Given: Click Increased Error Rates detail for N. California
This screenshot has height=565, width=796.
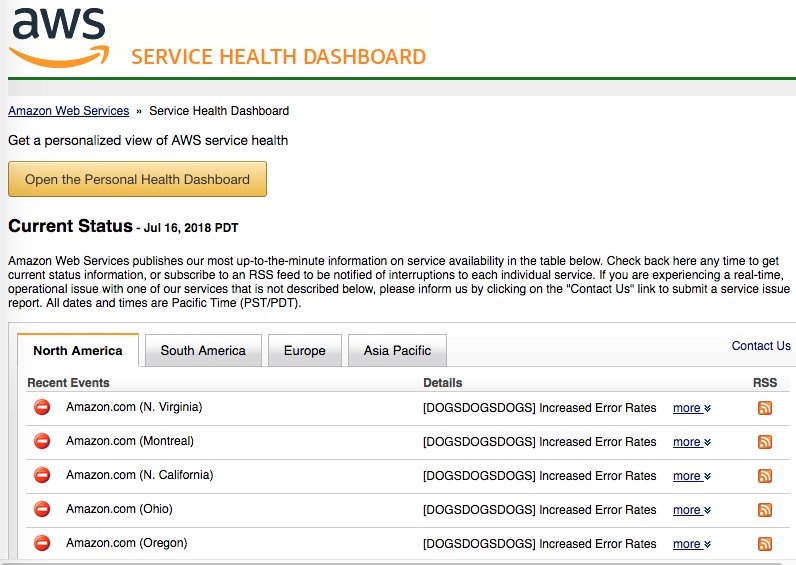Looking at the screenshot, I should click(x=540, y=476).
